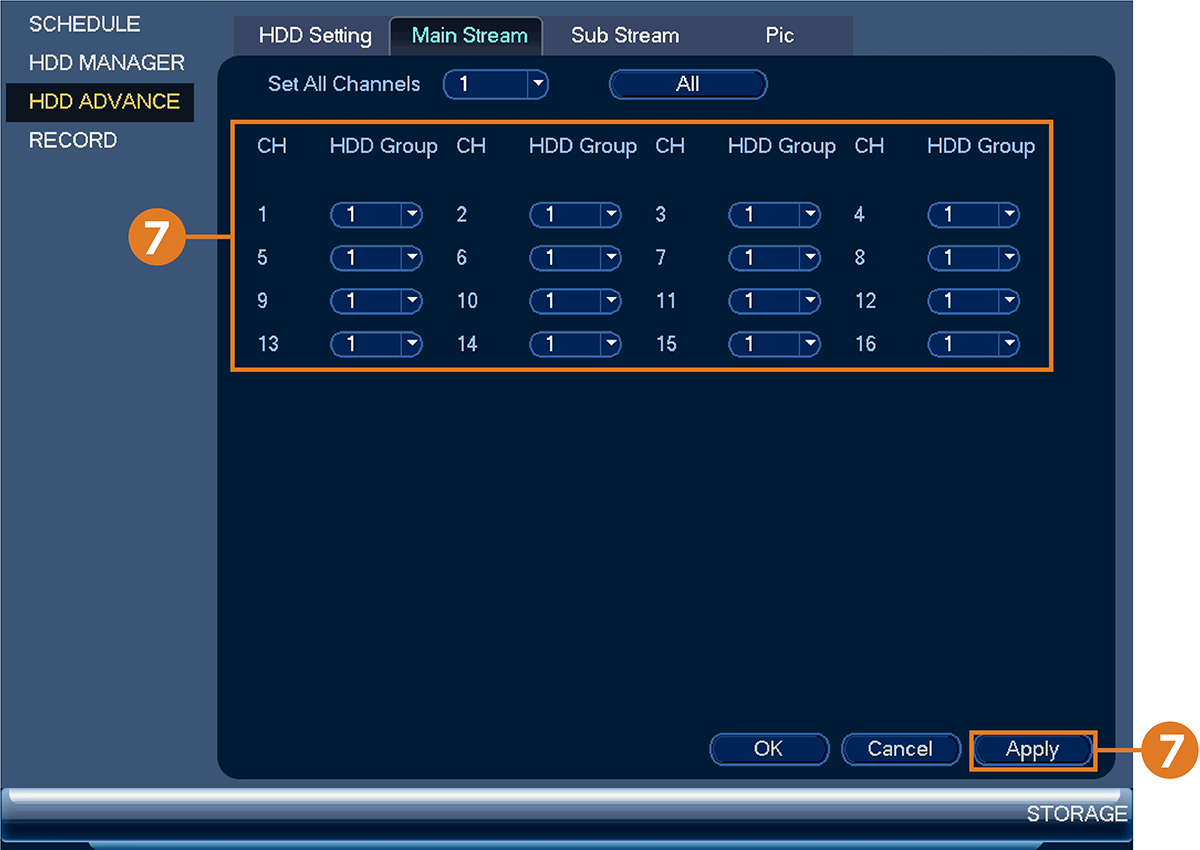1200x850 pixels.
Task: Open SCHEDULE in the sidebar
Action: pyautogui.click(x=84, y=24)
